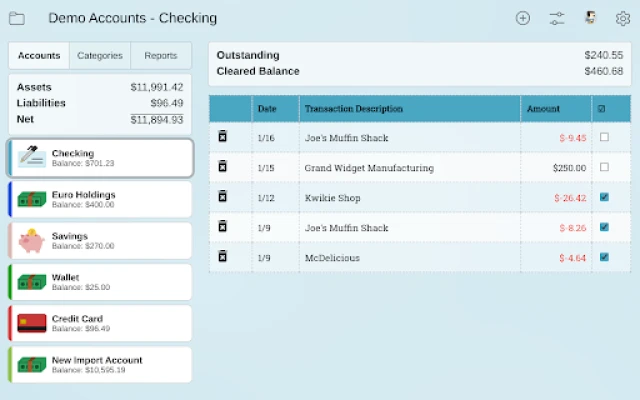Viewport: 640px width, 400px height.
Task: Delete the 1/16 Joe's Muffin Shack transaction
Action: (223, 137)
